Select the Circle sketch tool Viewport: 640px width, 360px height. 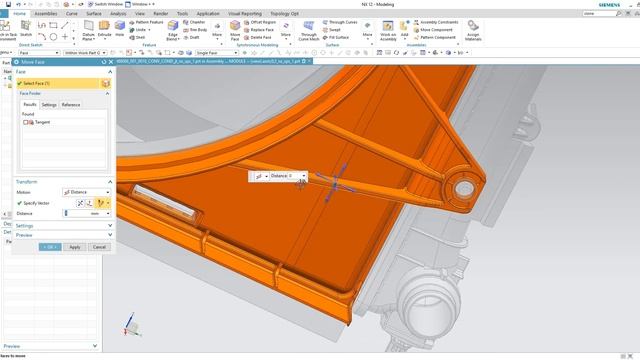coord(53,37)
